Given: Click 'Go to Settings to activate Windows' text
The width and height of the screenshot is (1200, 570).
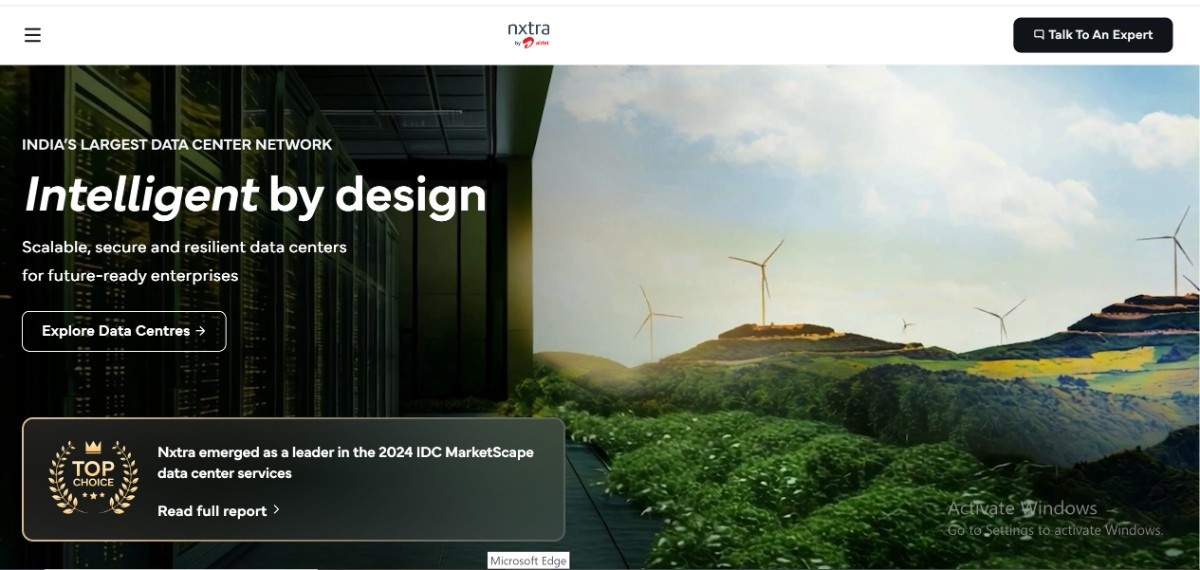Looking at the screenshot, I should 1055,530.
